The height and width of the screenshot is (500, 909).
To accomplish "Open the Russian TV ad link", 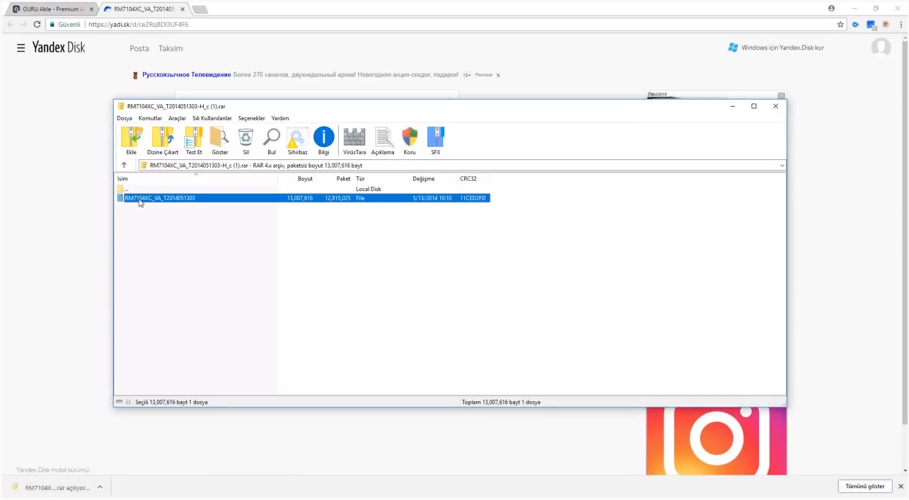I will pyautogui.click(x=187, y=75).
